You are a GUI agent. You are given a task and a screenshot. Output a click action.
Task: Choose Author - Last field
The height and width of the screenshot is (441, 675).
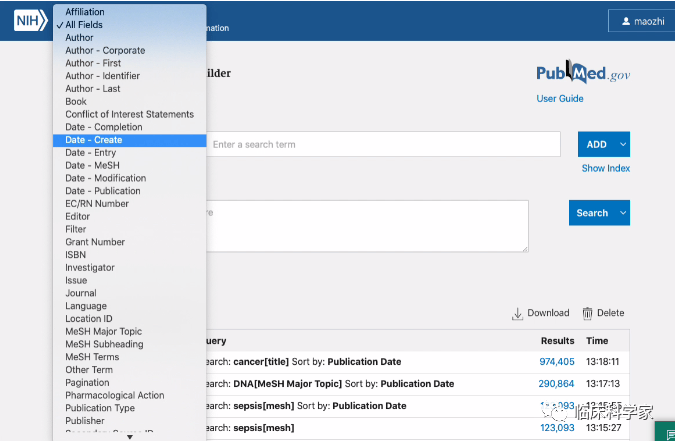130,89
